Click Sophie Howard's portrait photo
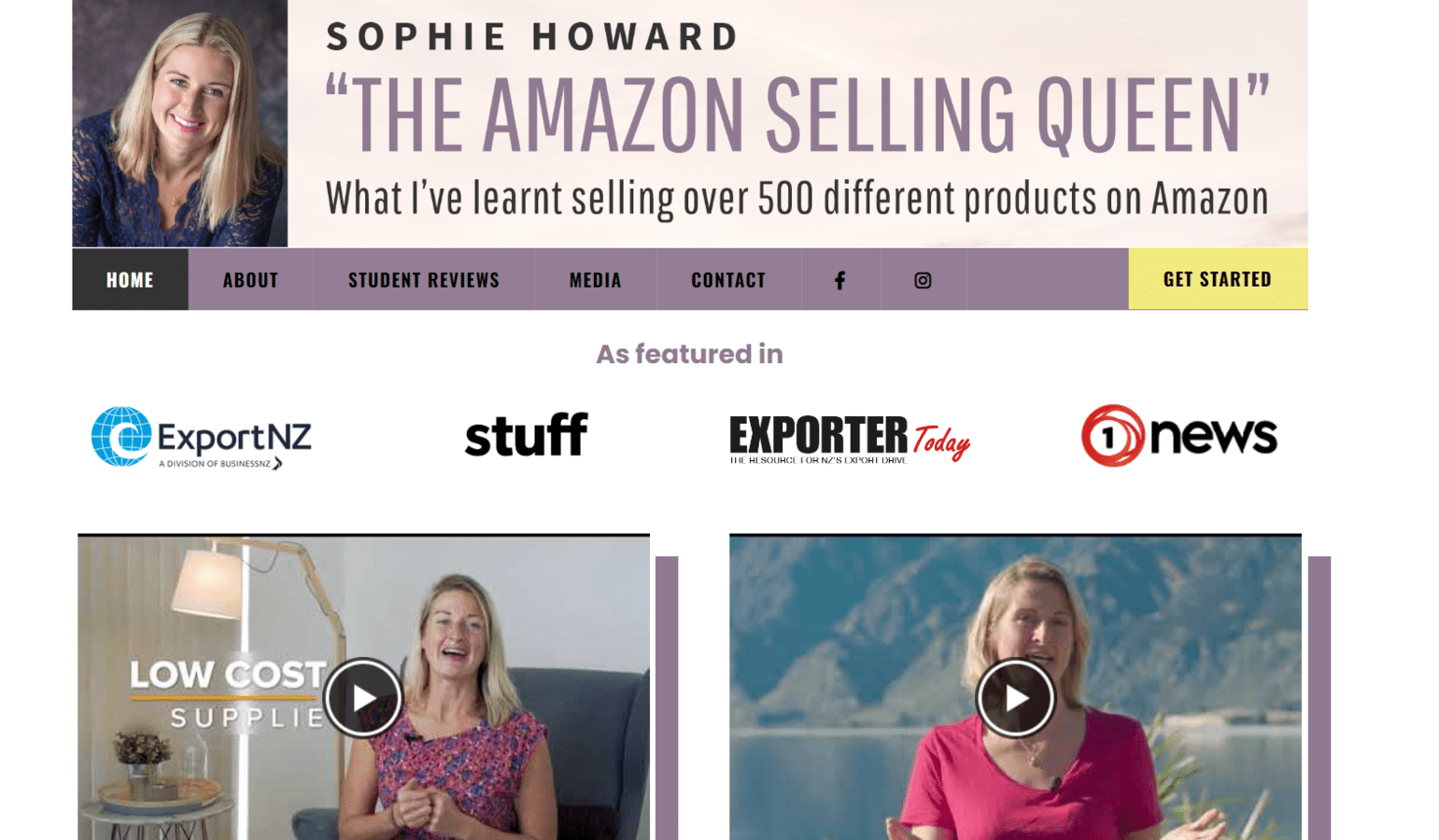The height and width of the screenshot is (840, 1439). (180, 123)
